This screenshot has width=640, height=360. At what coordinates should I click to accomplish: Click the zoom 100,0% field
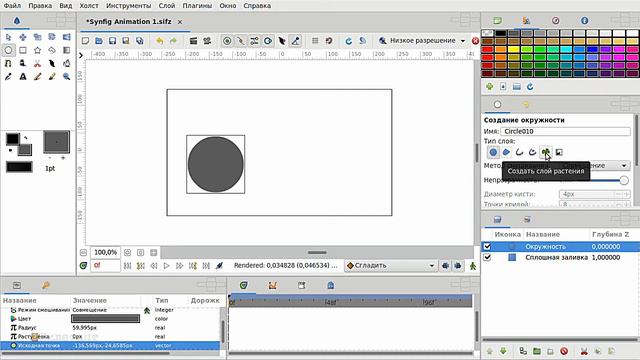[105, 253]
